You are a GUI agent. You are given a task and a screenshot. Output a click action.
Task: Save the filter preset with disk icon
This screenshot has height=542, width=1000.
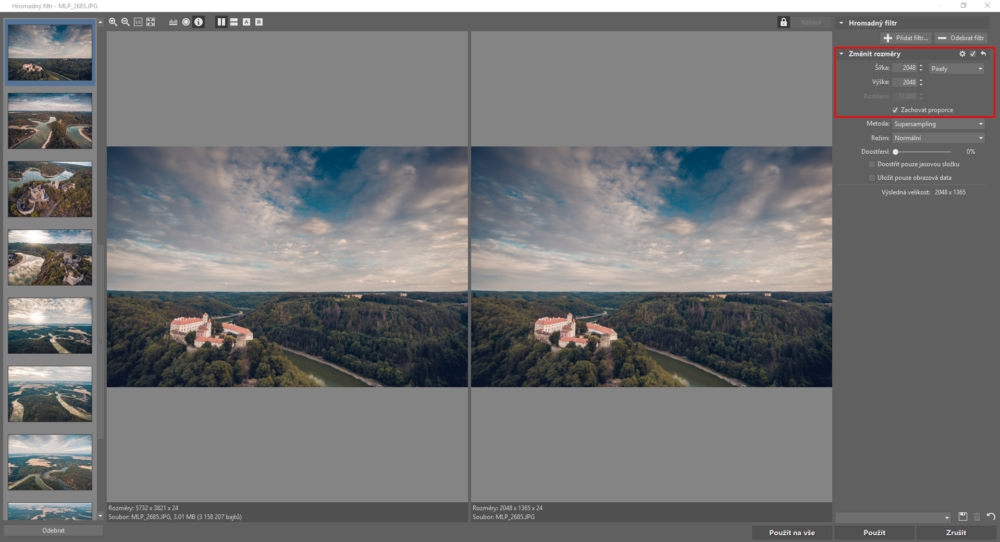[x=963, y=516]
